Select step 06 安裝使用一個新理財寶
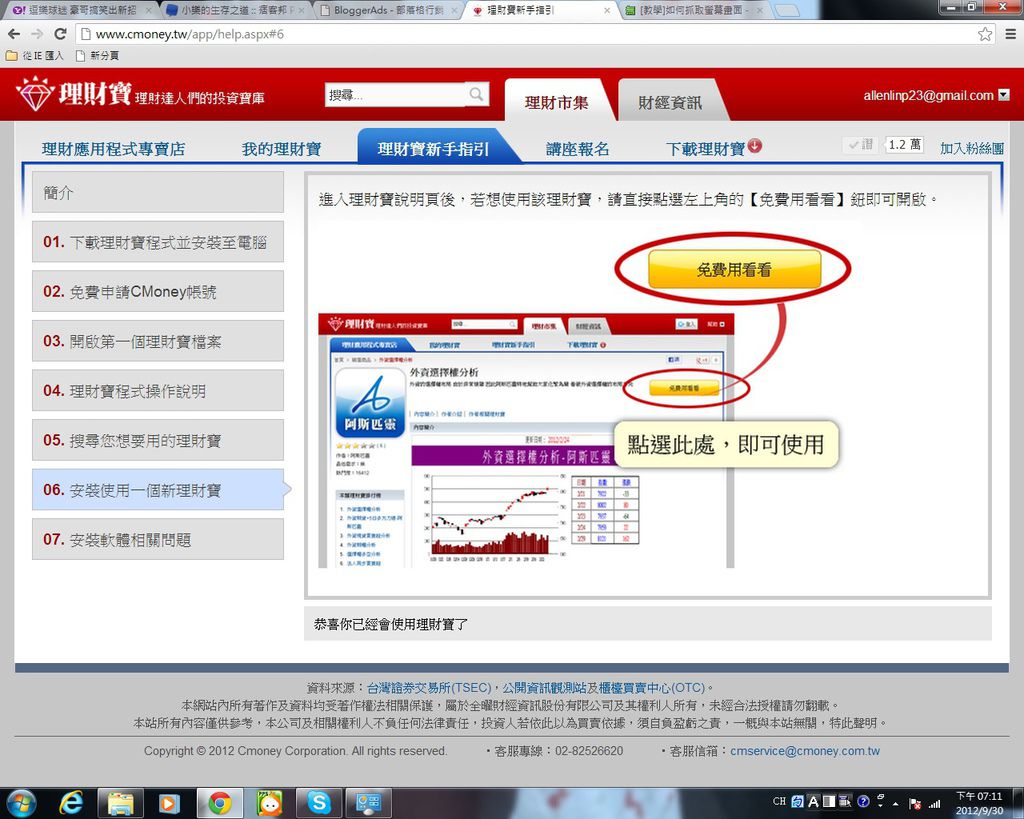Screen dimensions: 1024x819 [157, 490]
